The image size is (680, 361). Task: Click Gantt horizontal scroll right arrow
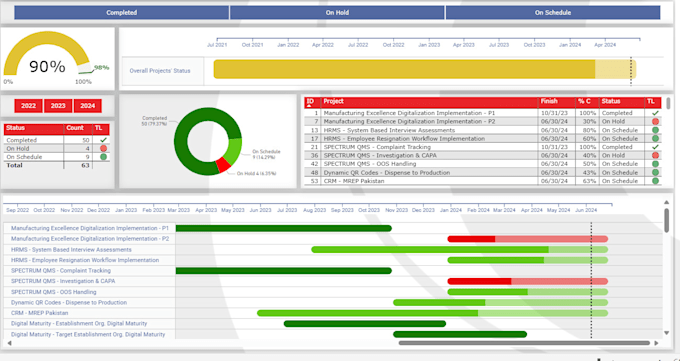657,343
